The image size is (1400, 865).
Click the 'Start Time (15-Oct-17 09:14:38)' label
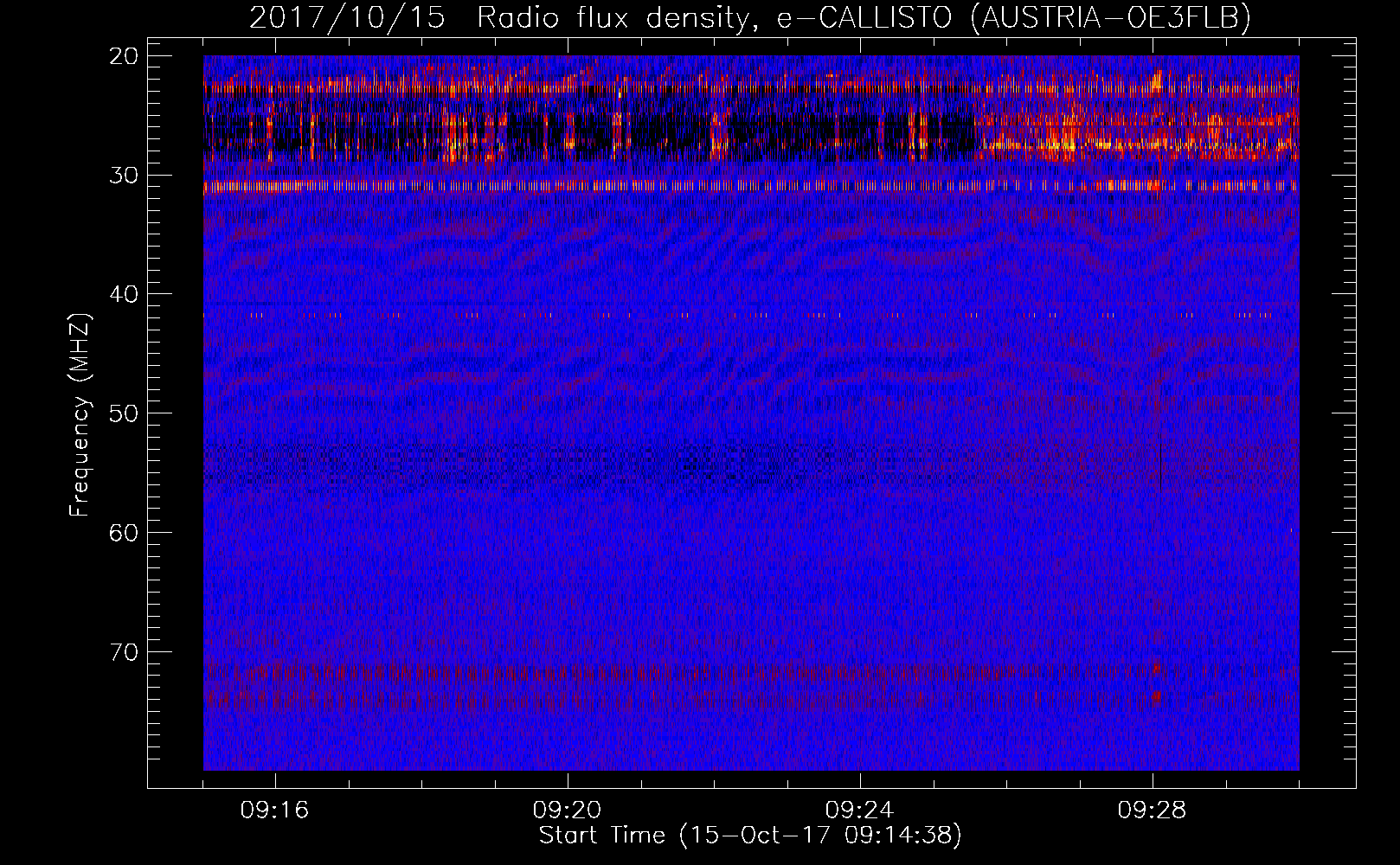coord(750,835)
